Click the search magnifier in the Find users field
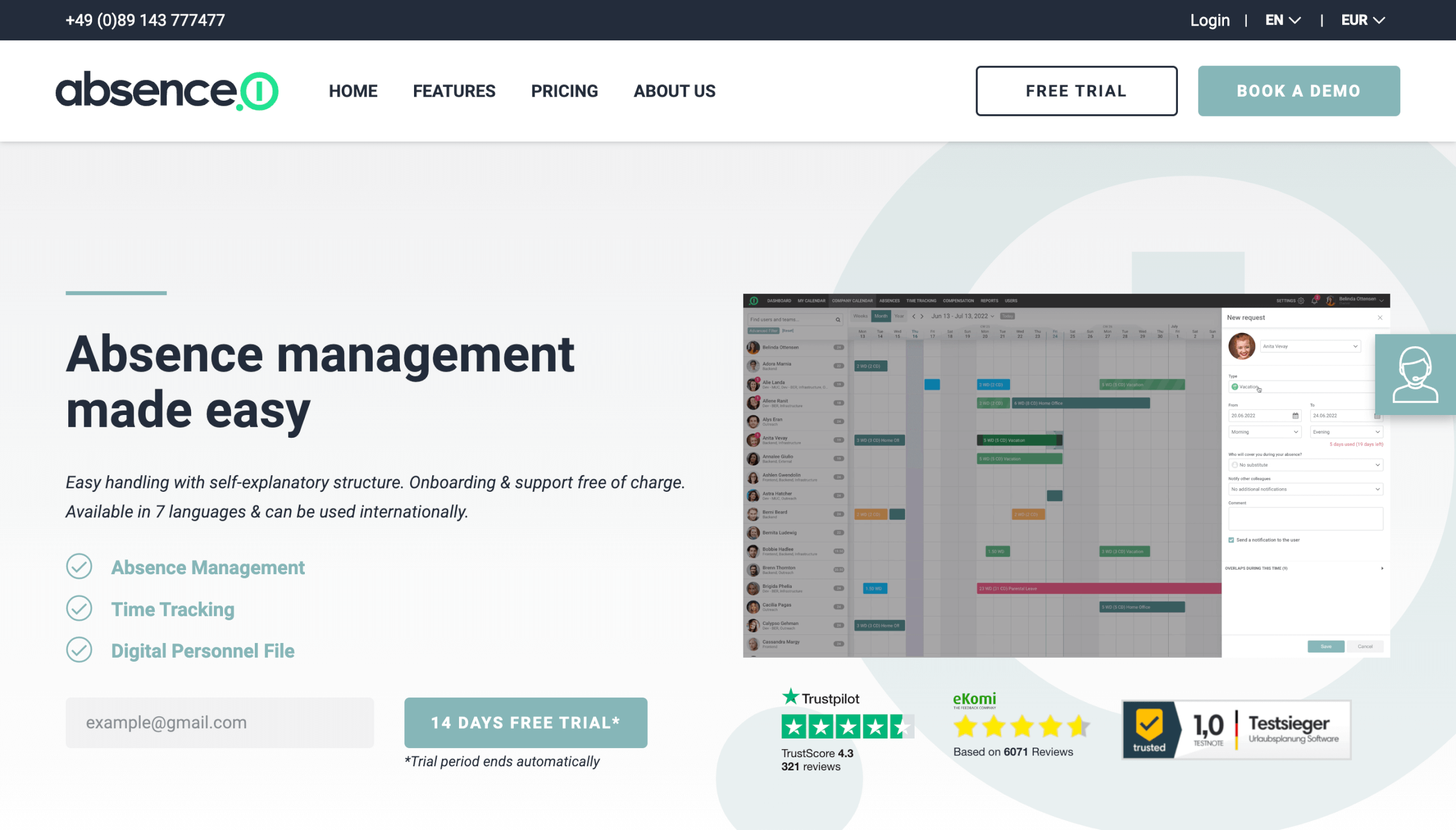 pos(838,320)
